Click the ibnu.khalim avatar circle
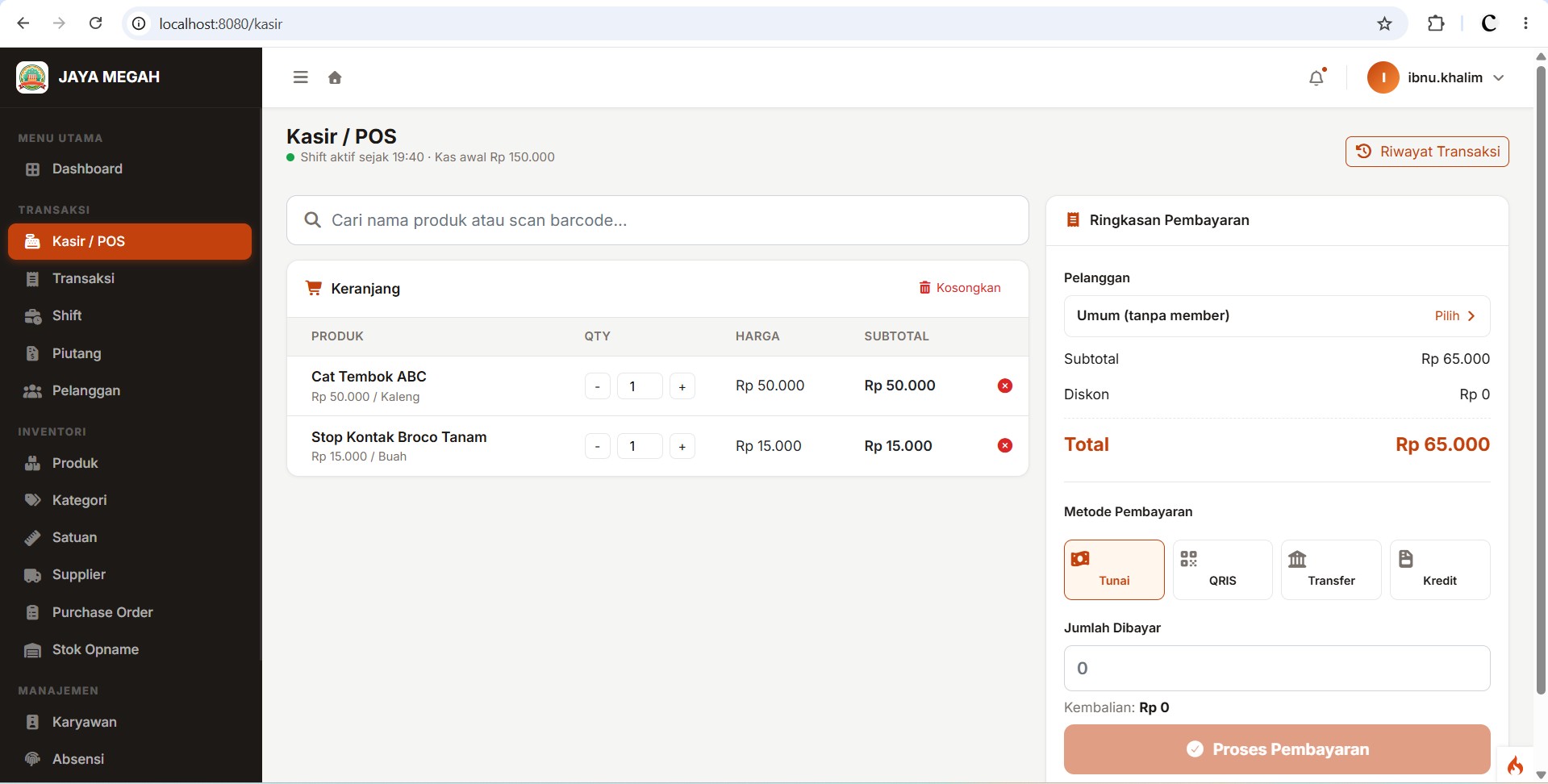This screenshot has width=1548, height=784. coord(1383,77)
